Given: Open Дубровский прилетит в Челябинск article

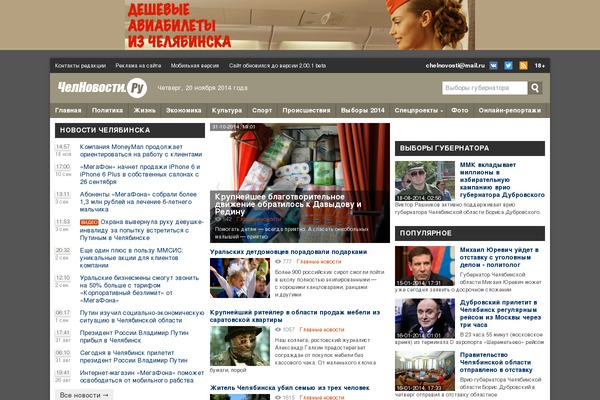Looking at the screenshot, I should point(500,313).
